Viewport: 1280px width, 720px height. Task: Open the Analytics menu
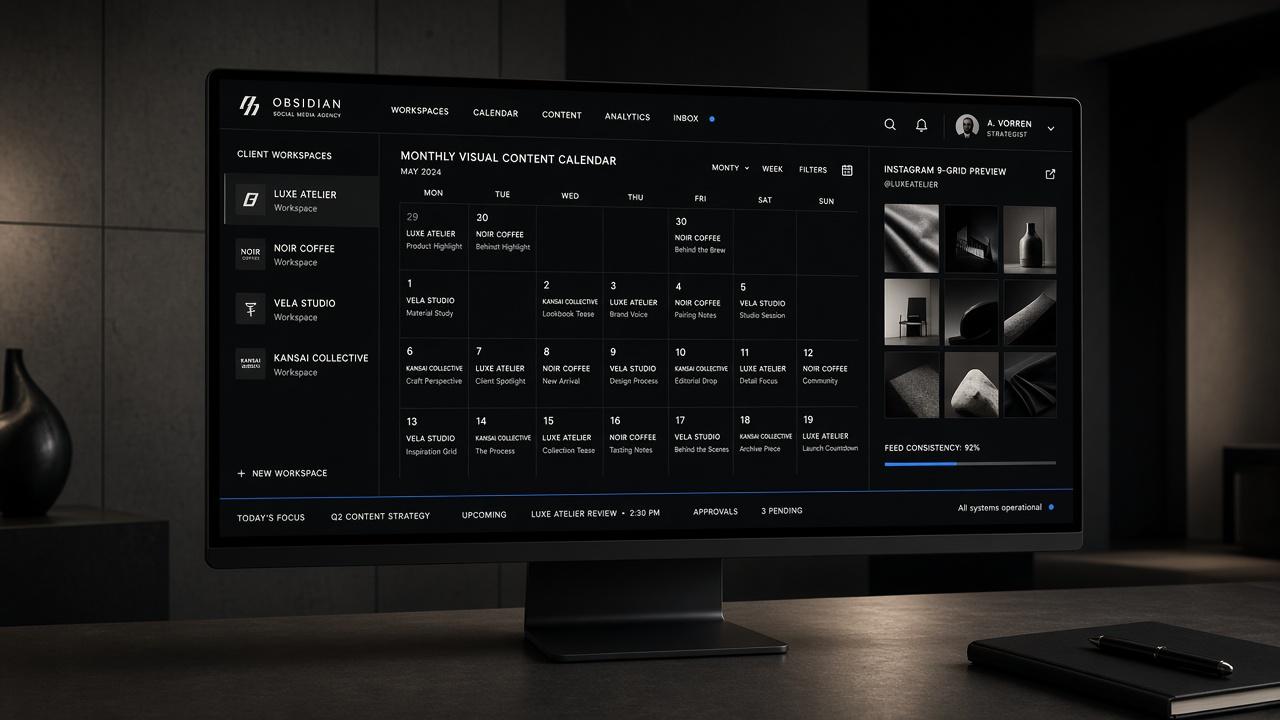627,117
